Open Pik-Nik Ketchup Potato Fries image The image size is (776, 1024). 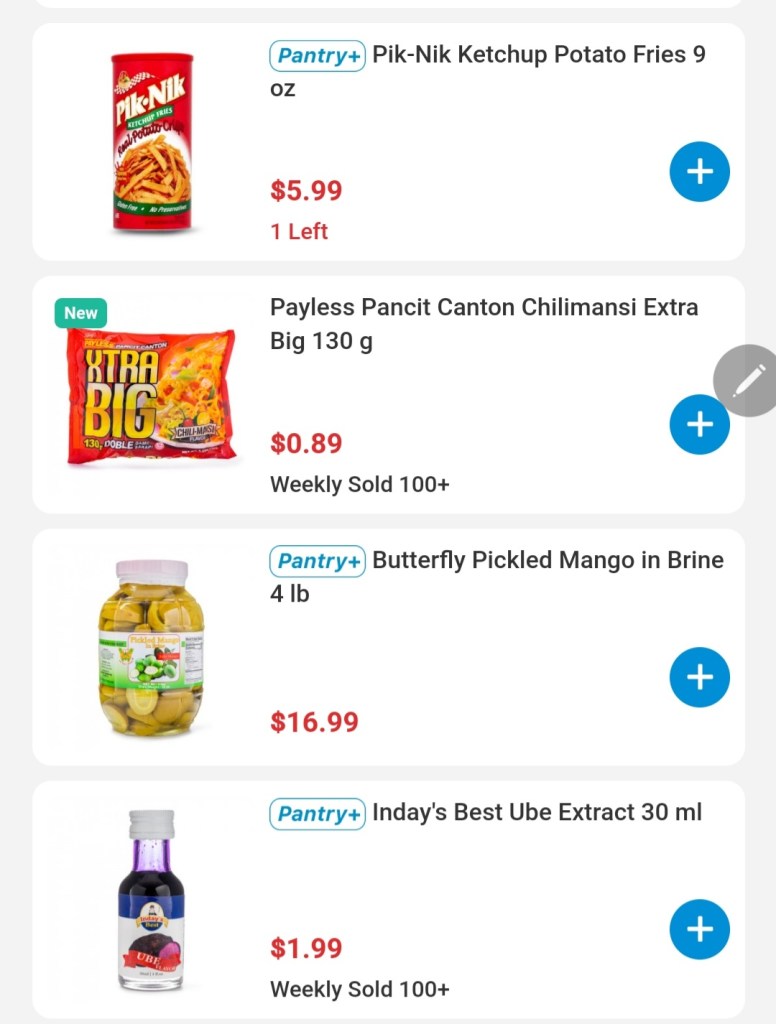point(151,142)
